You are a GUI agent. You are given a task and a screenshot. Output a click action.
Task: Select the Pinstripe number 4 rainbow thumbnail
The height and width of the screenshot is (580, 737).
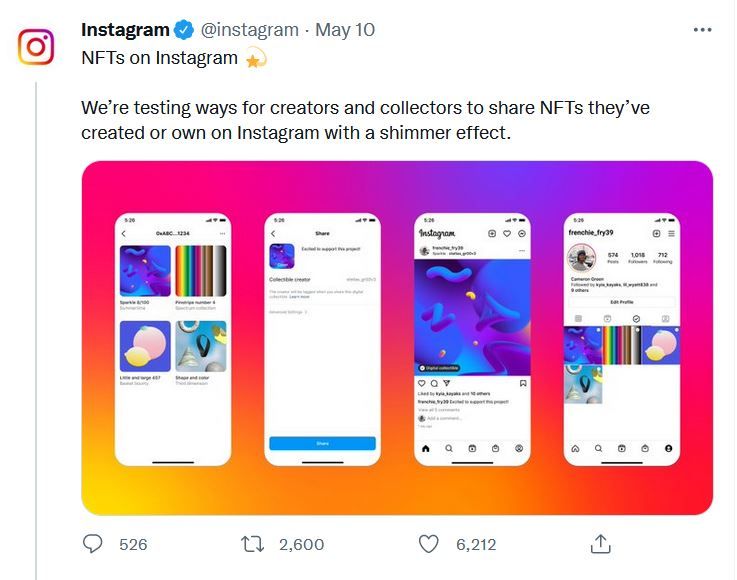(x=200, y=270)
